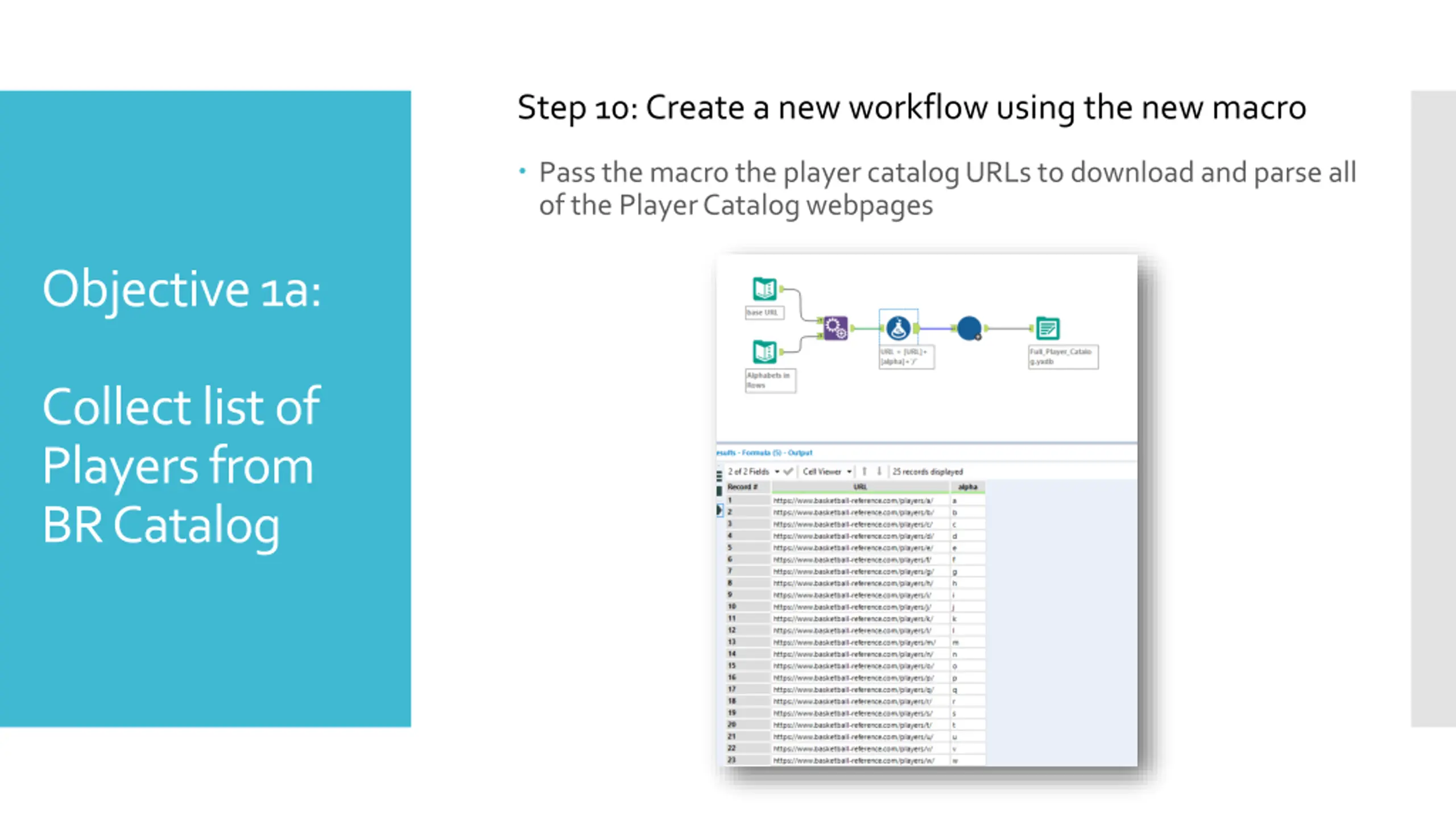Click the output anchor of the macro tool

click(x=986, y=328)
